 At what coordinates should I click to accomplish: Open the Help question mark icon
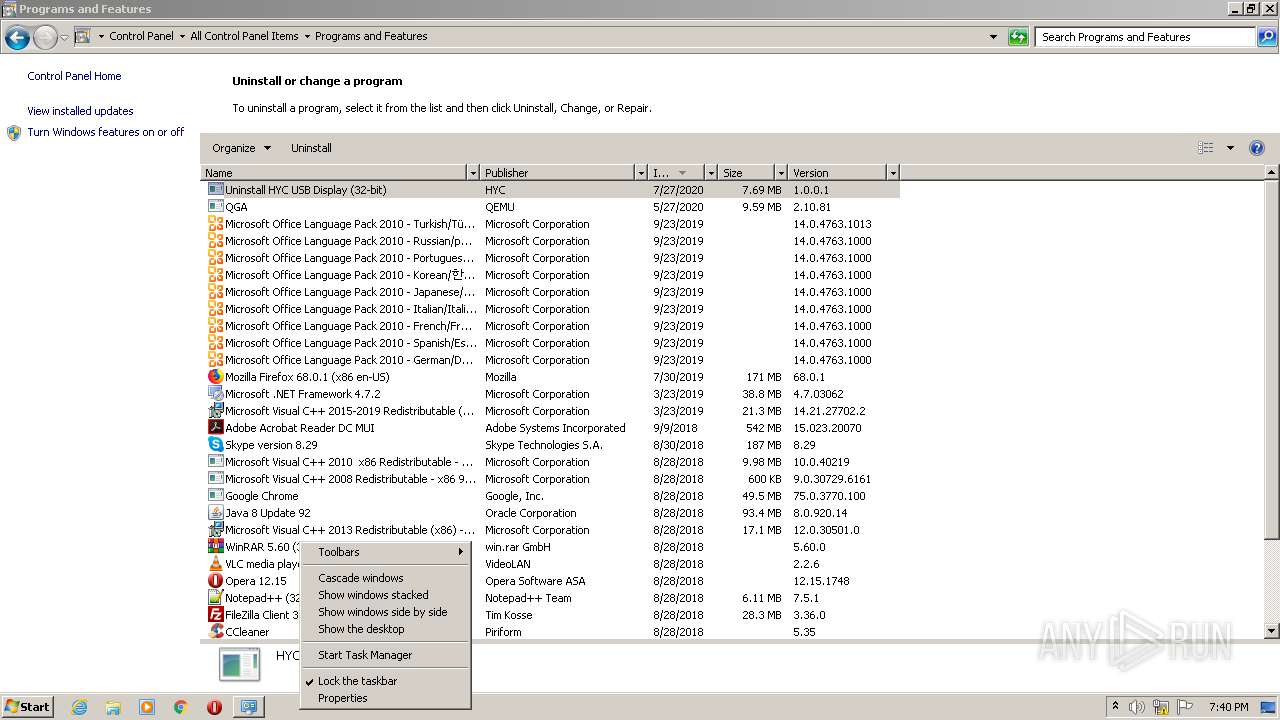coord(1257,148)
